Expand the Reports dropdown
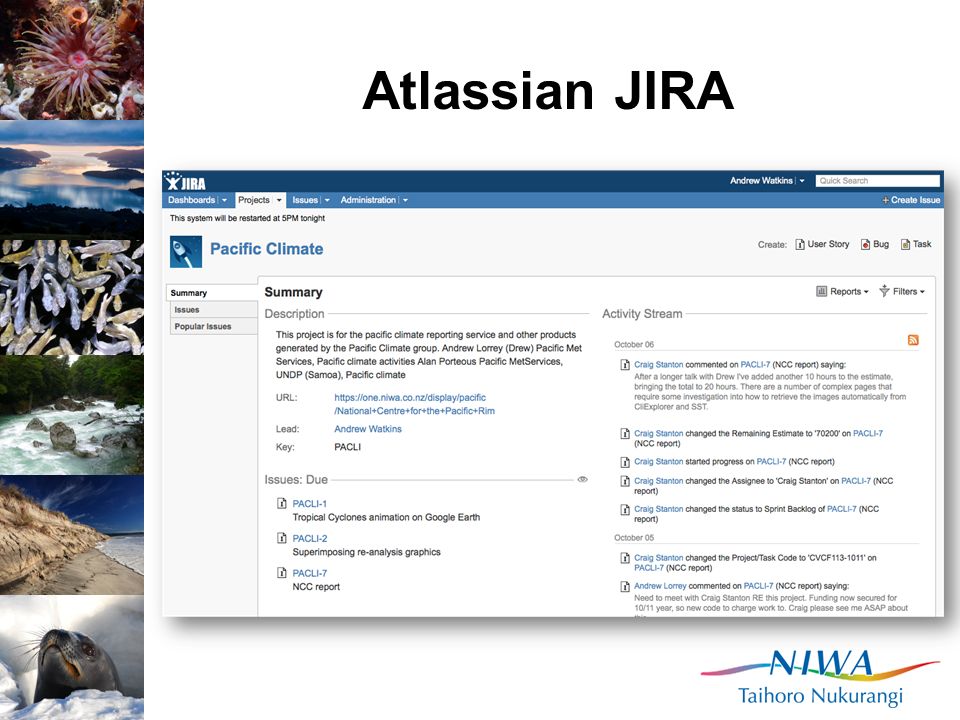960x720 pixels. [x=866, y=292]
